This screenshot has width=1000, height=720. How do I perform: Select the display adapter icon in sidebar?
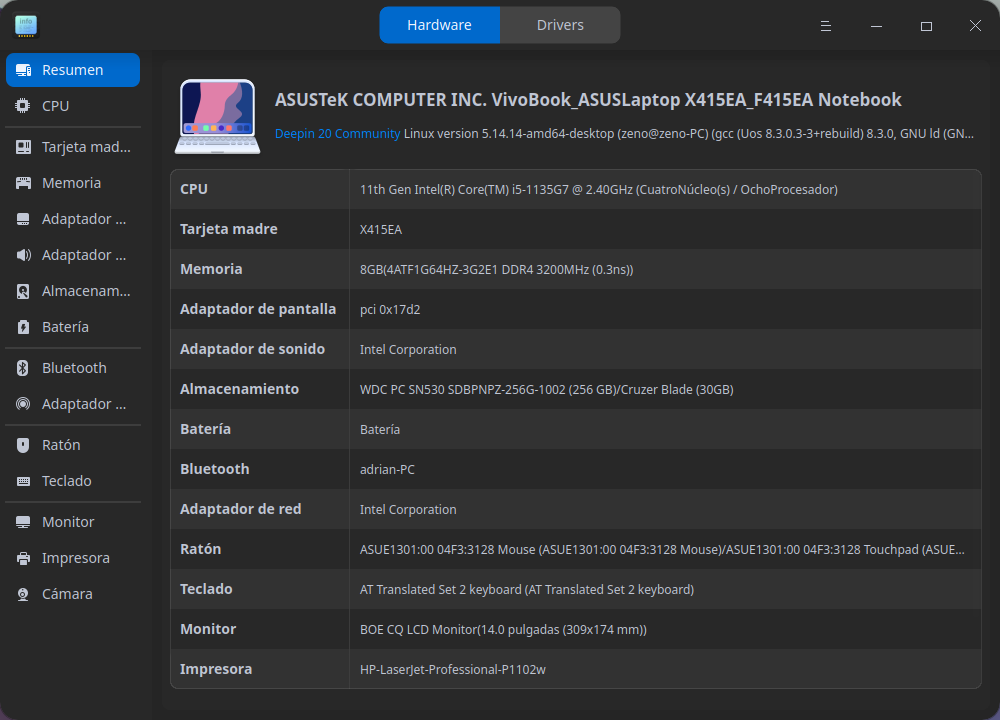(23, 219)
